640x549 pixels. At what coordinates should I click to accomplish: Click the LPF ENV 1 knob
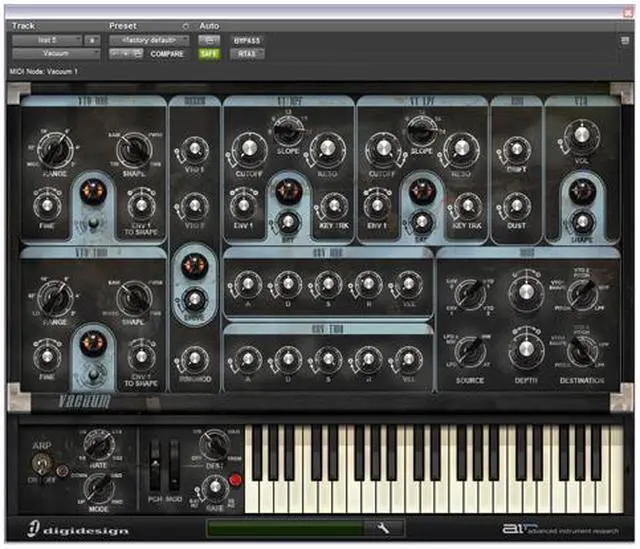[x=377, y=205]
